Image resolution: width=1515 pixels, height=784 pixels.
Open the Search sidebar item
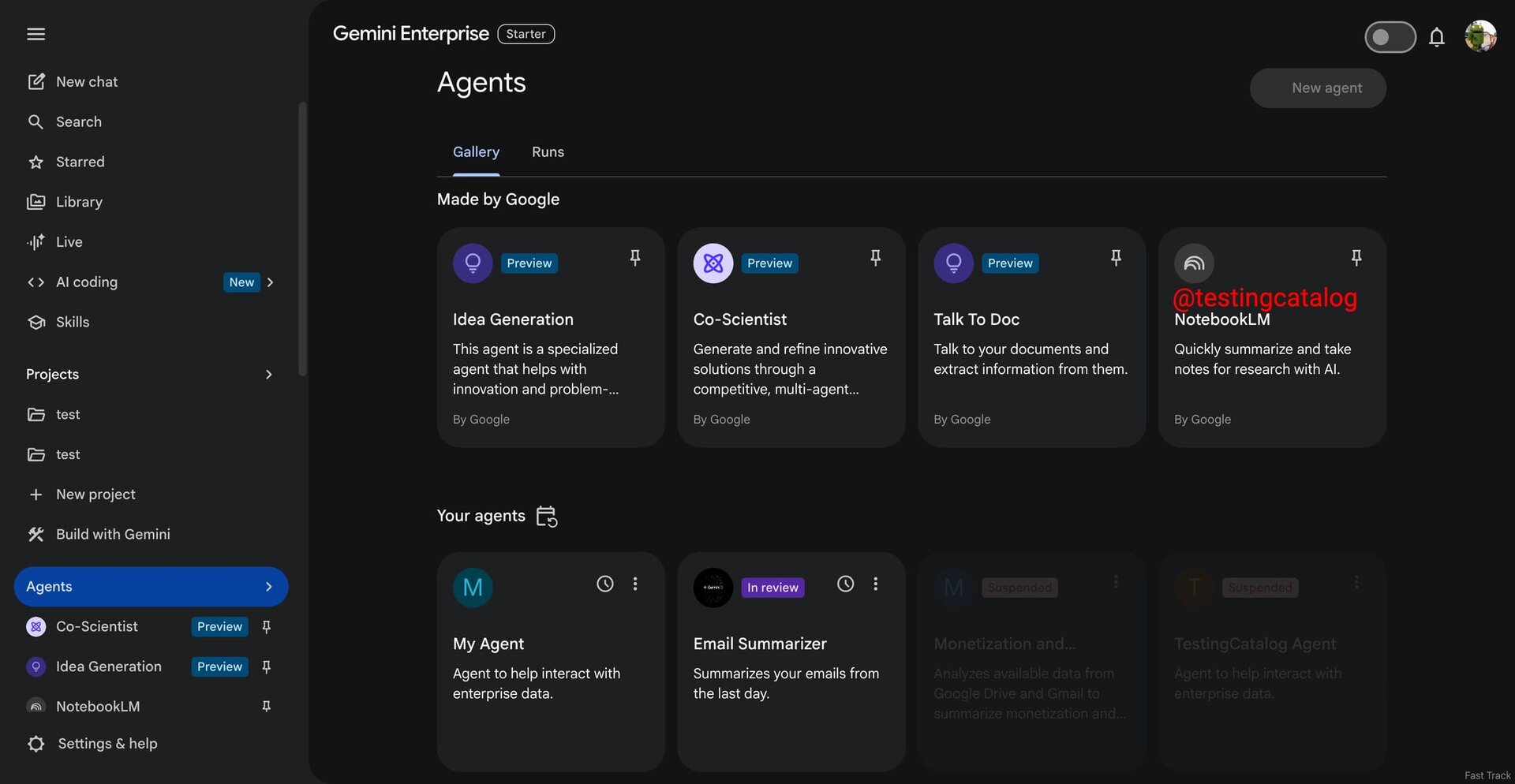78,121
